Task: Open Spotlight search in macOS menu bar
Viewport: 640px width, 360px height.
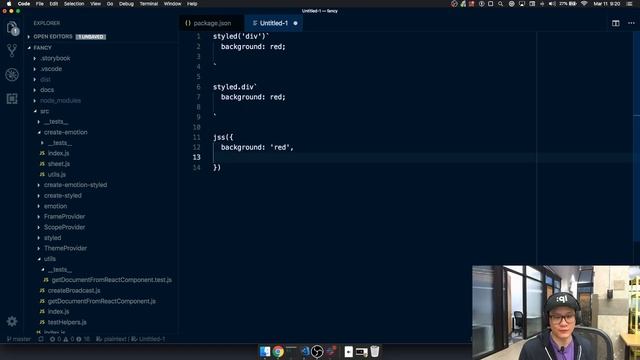Action: (x=500, y=4)
